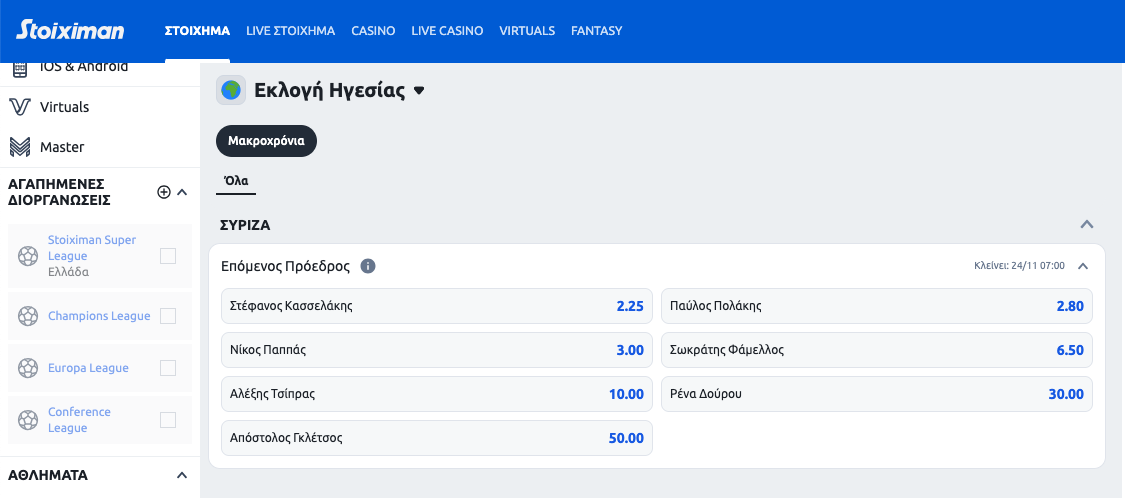Go to LIVE ΣΤΟΙΧΗΜΑ
This screenshot has height=498, width=1125.
pyautogui.click(x=291, y=31)
